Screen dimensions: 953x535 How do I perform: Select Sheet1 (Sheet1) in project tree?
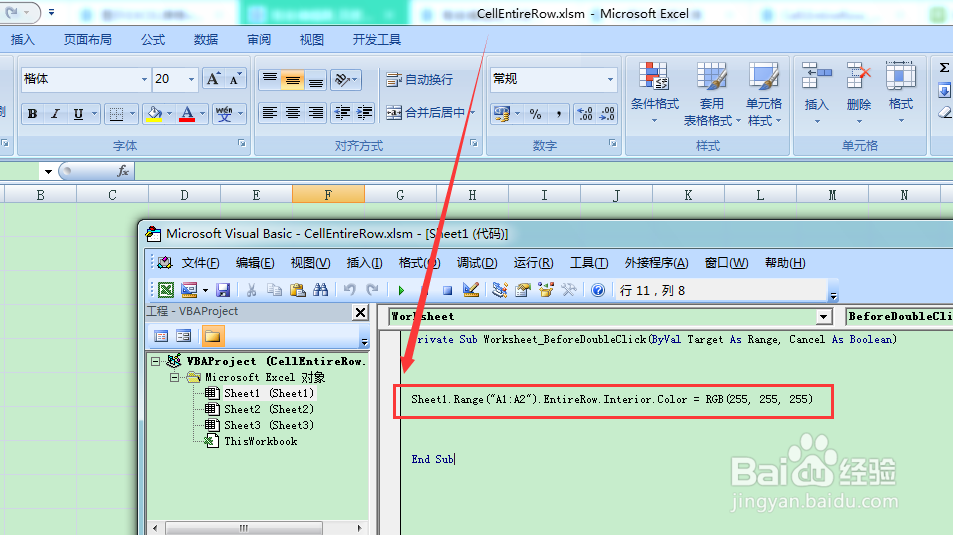269,393
